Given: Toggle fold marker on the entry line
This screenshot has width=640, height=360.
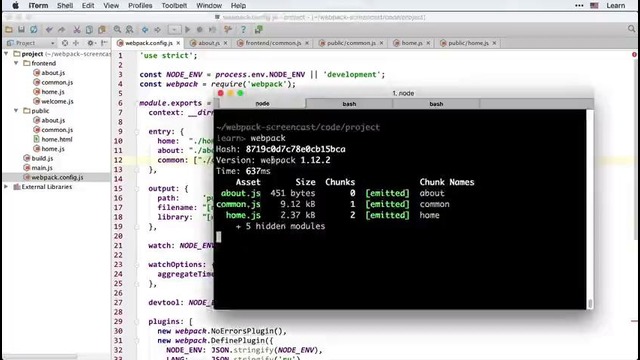Looking at the screenshot, I should click(137, 131).
